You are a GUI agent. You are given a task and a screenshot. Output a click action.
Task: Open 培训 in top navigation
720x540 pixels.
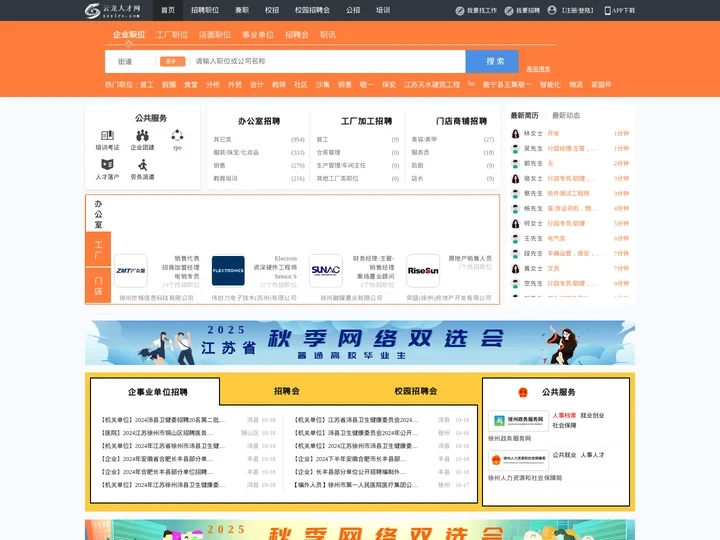(383, 10)
